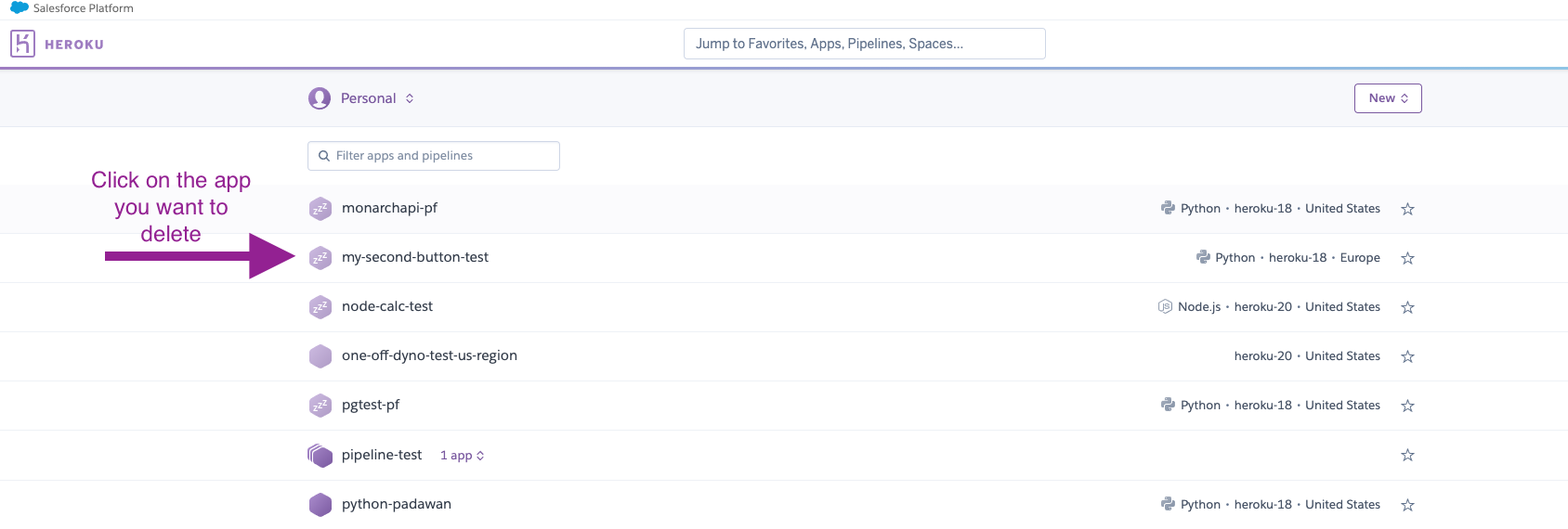Open the my-second-button-test app
This screenshot has height=529, width=1568.
tap(415, 257)
